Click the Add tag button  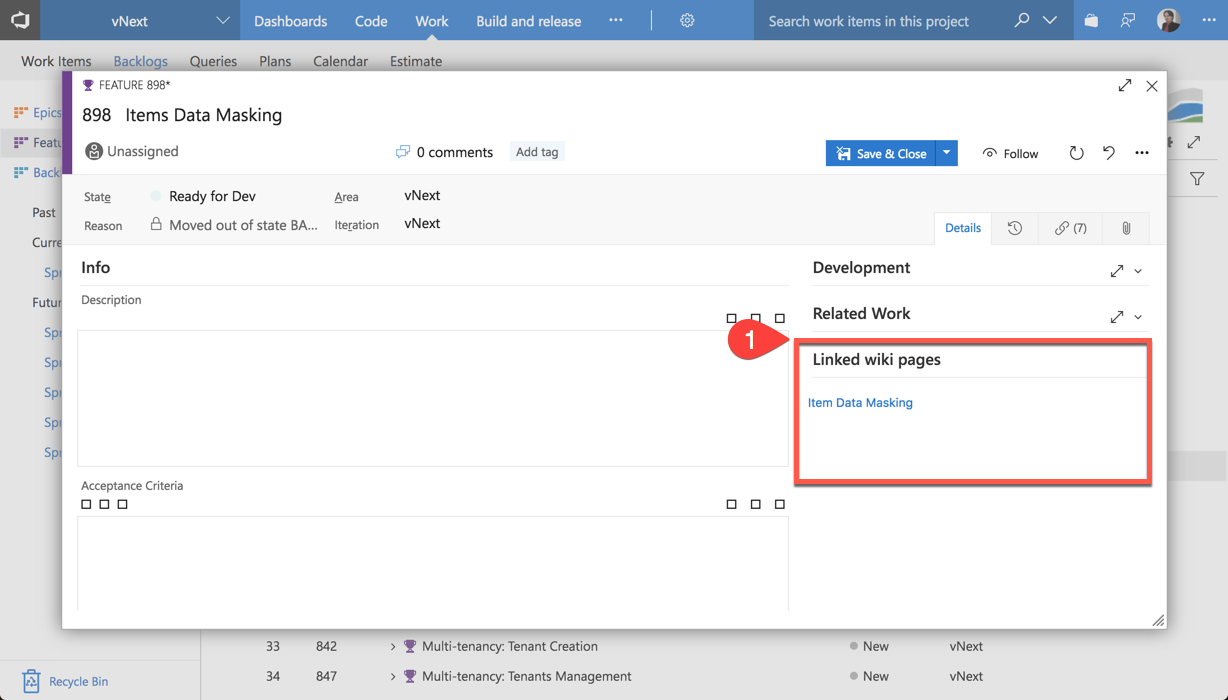537,152
